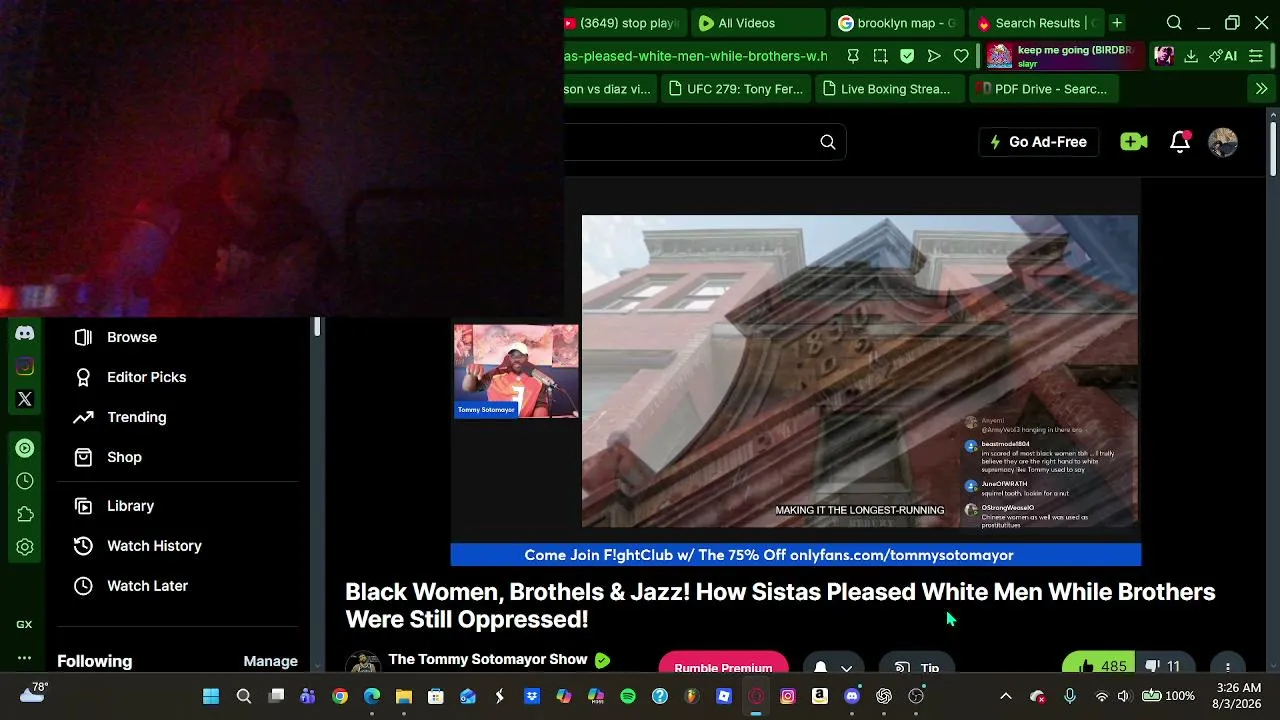This screenshot has width=1280, height=720.
Task: Click the sidebar three-dots more options
Action: [x=24, y=657]
